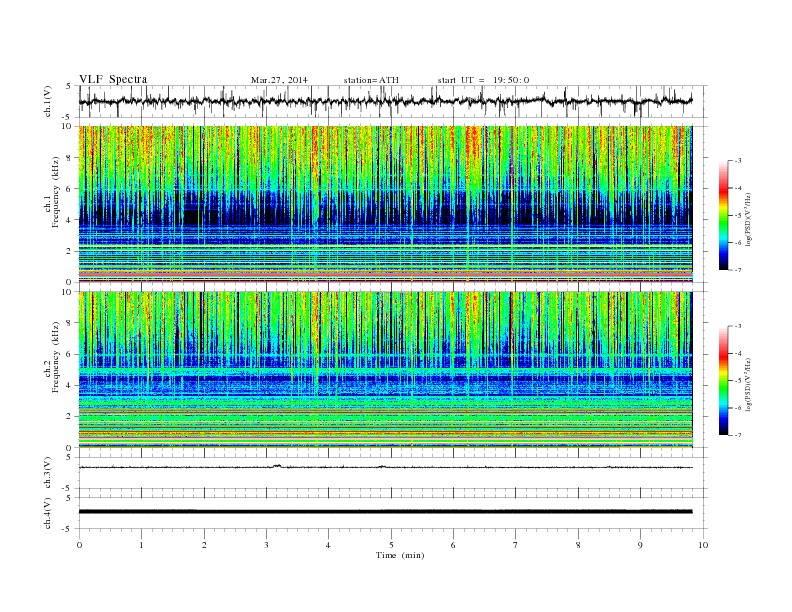Viewport: 792px width, 612px height.
Task: Click time axis tick label "7"
Action: coord(516,545)
